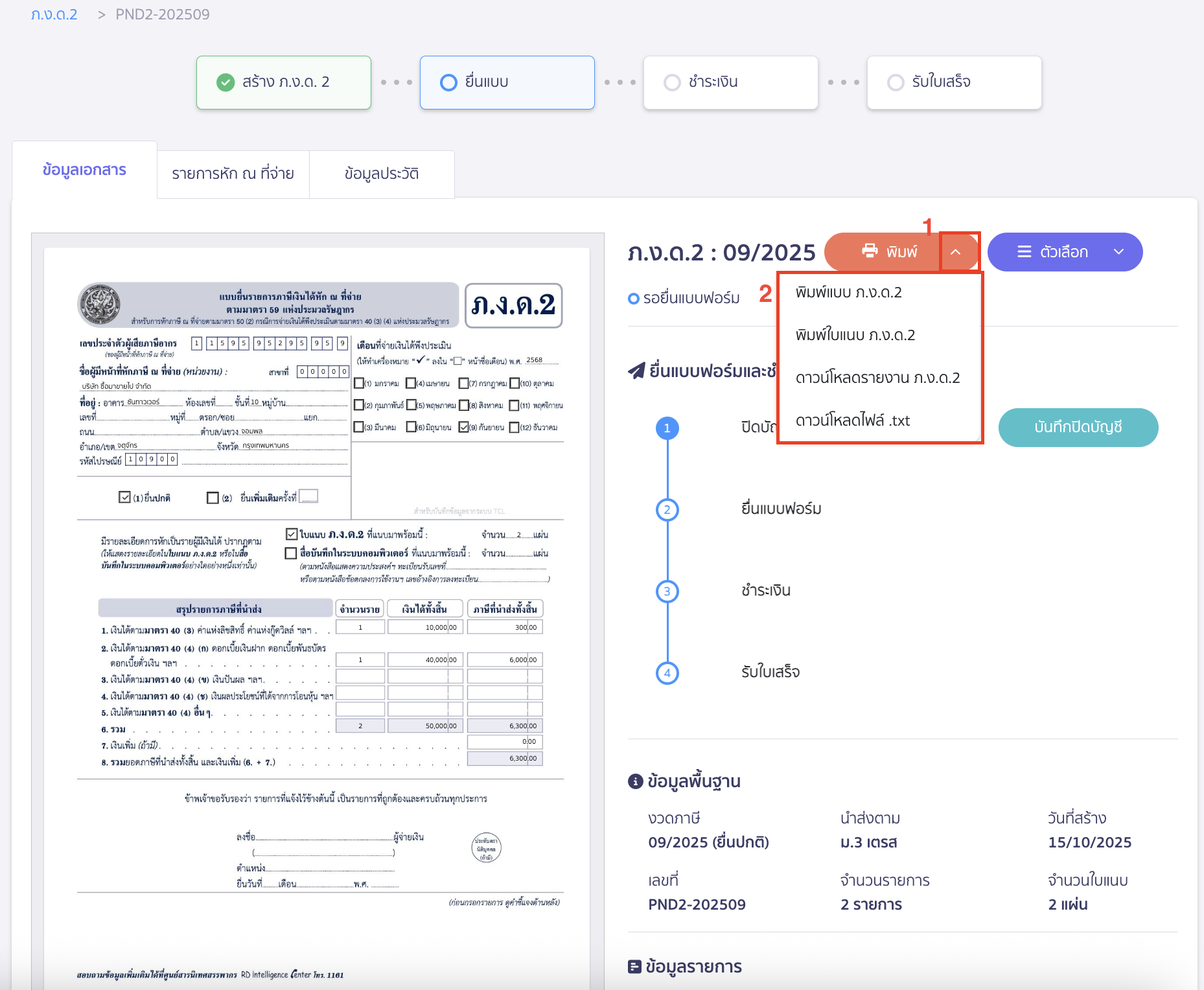
Task: Click the info icon next to ข้อมูลพื้นฐาน
Action: (635, 781)
